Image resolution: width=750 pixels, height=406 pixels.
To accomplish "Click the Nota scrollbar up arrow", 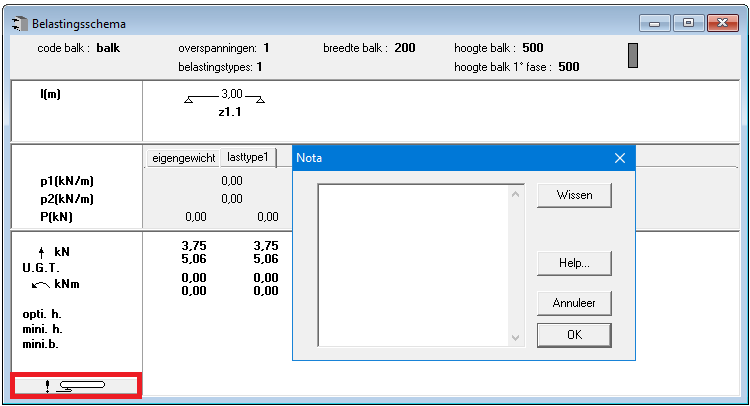I will click(x=515, y=195).
